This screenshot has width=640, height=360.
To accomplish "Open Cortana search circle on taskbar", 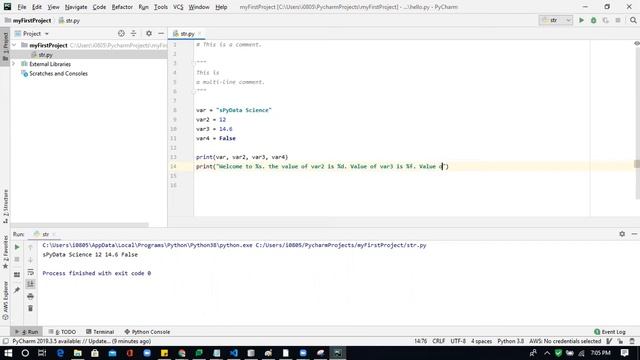I will tap(25, 353).
